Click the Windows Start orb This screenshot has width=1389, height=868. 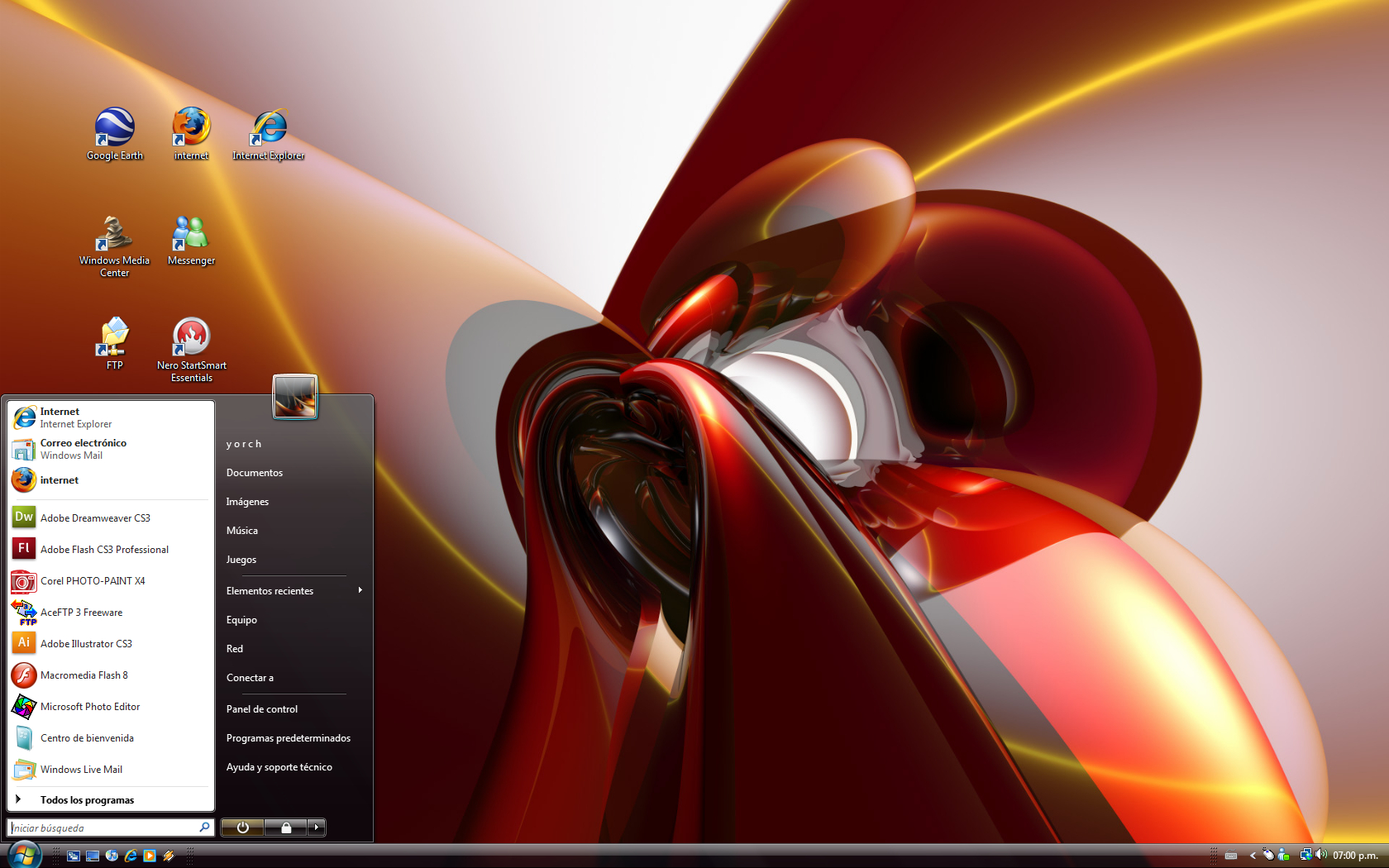pyautogui.click(x=24, y=854)
